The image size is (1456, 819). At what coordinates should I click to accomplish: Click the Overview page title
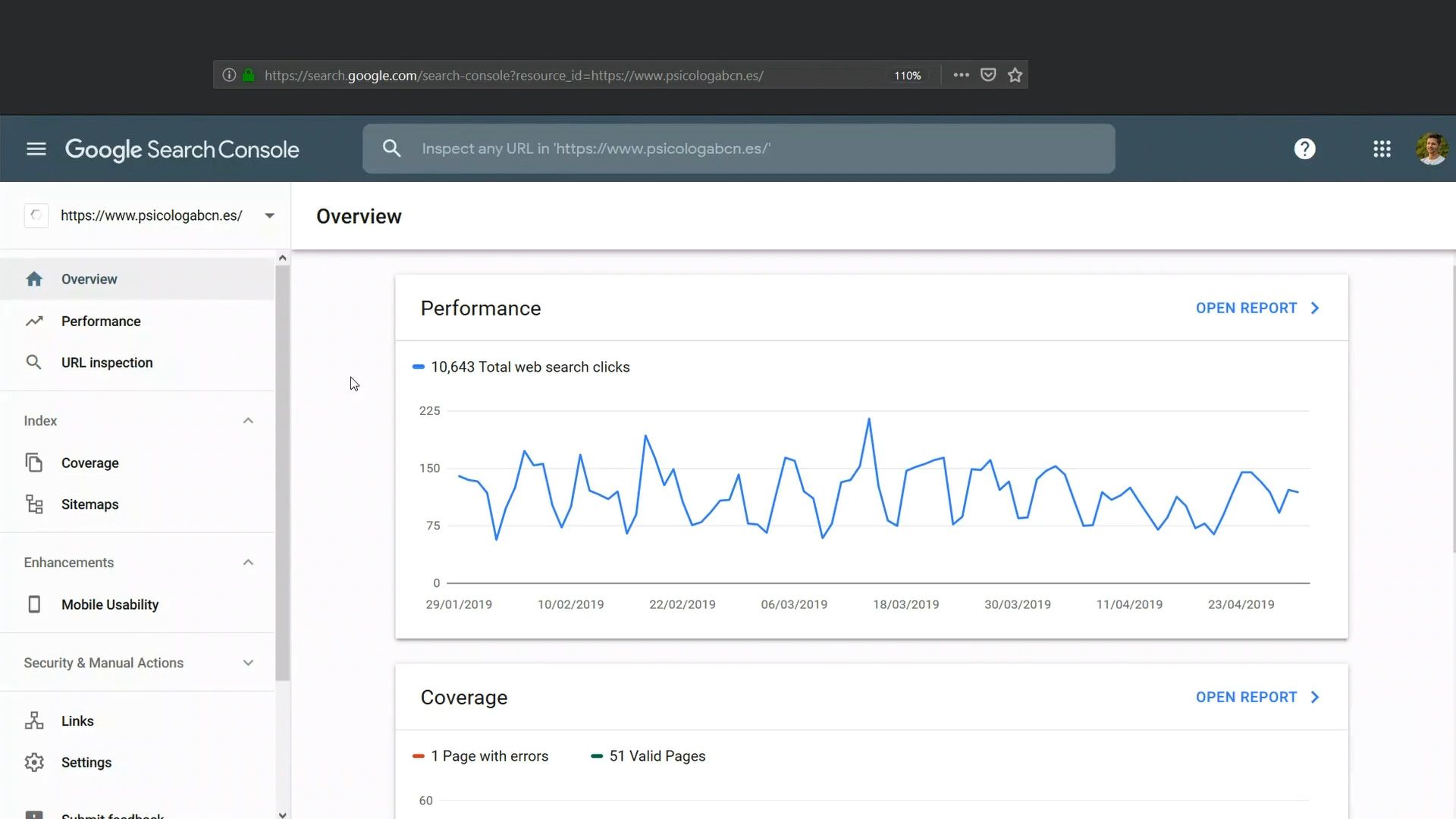(x=359, y=216)
